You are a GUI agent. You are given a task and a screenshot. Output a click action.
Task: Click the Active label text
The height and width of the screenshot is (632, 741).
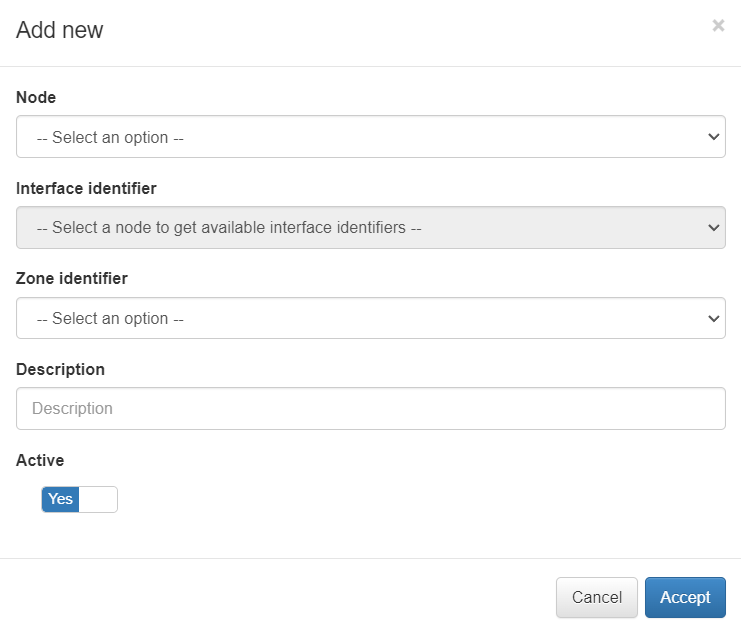(x=40, y=460)
